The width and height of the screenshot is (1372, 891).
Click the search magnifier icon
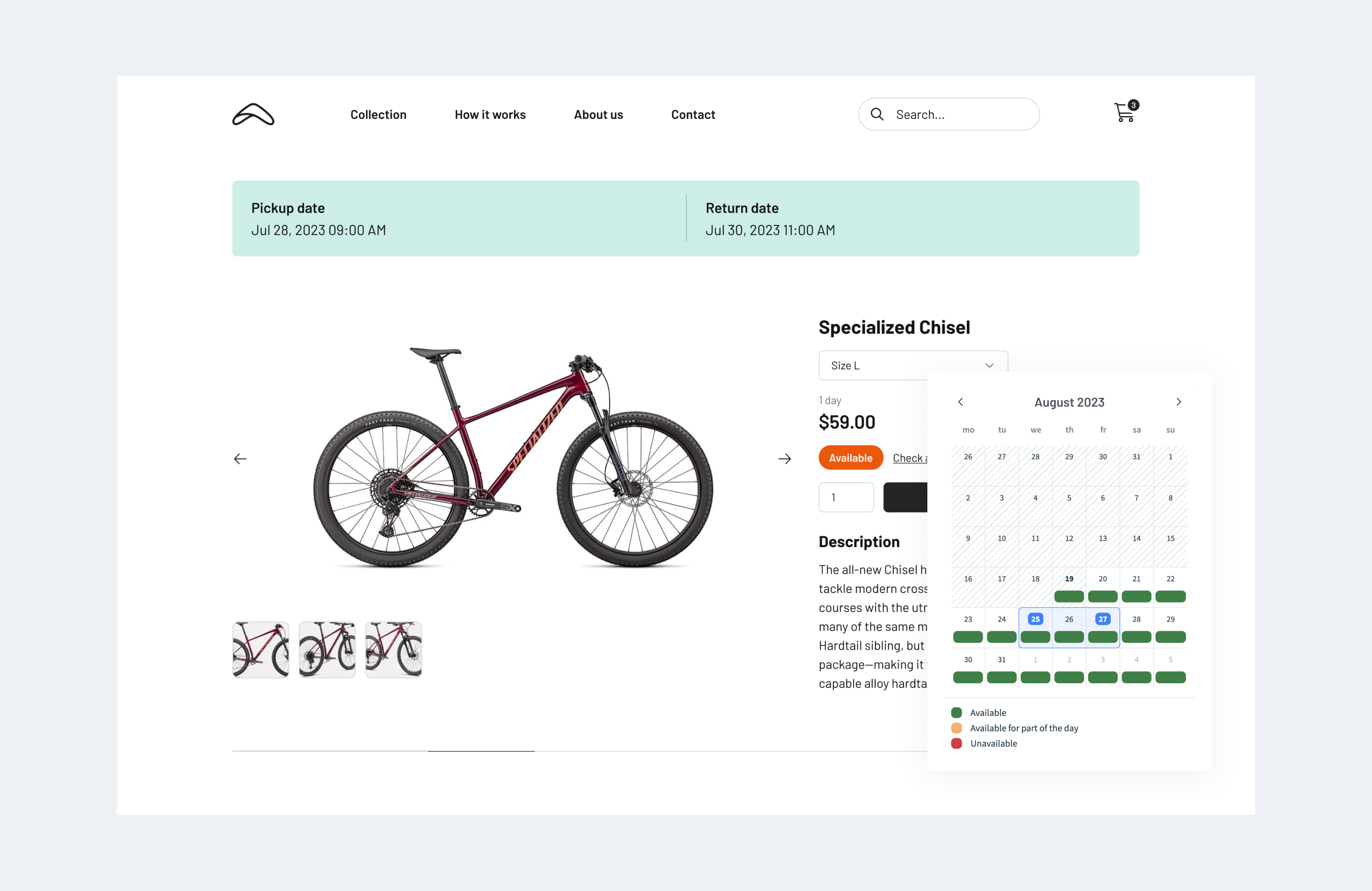(877, 114)
